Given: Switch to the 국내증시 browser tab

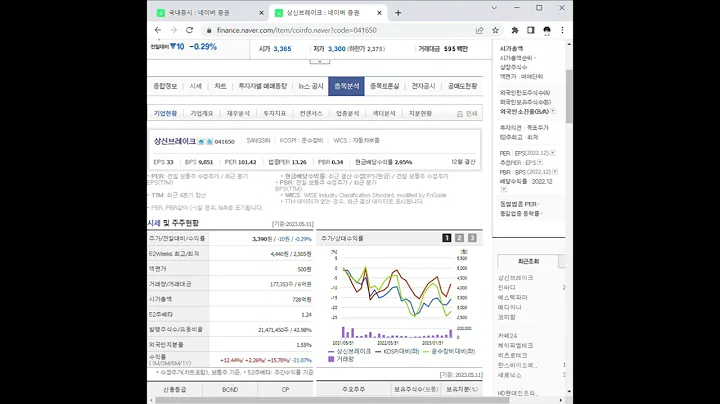Looking at the screenshot, I should tap(199, 13).
